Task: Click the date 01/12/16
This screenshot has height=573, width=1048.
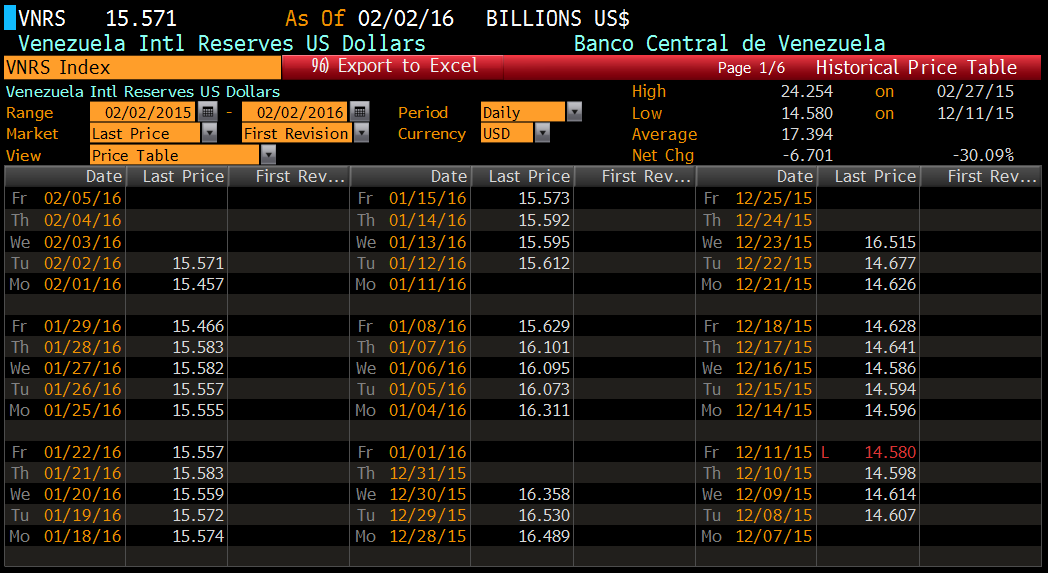Action: [428, 263]
